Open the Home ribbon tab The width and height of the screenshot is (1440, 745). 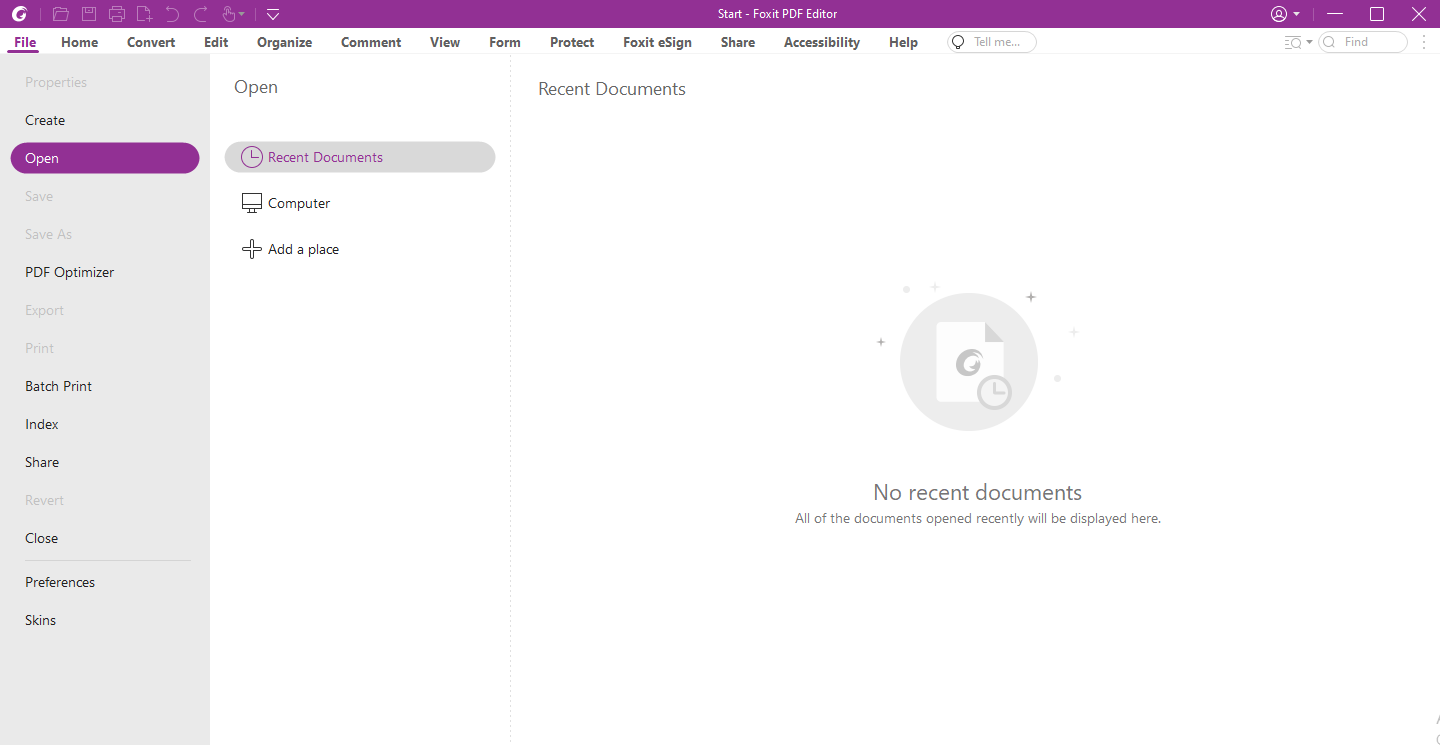80,42
